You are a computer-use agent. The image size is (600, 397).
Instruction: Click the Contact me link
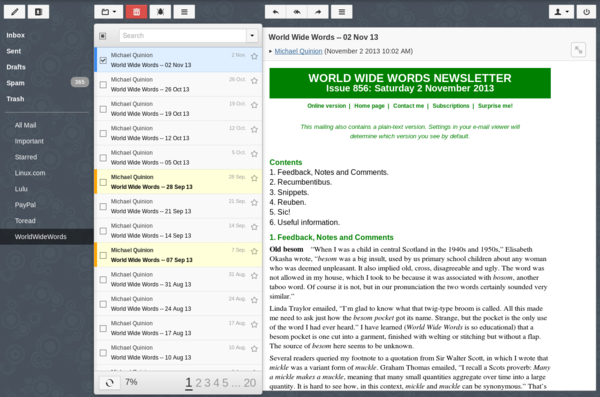[408, 106]
